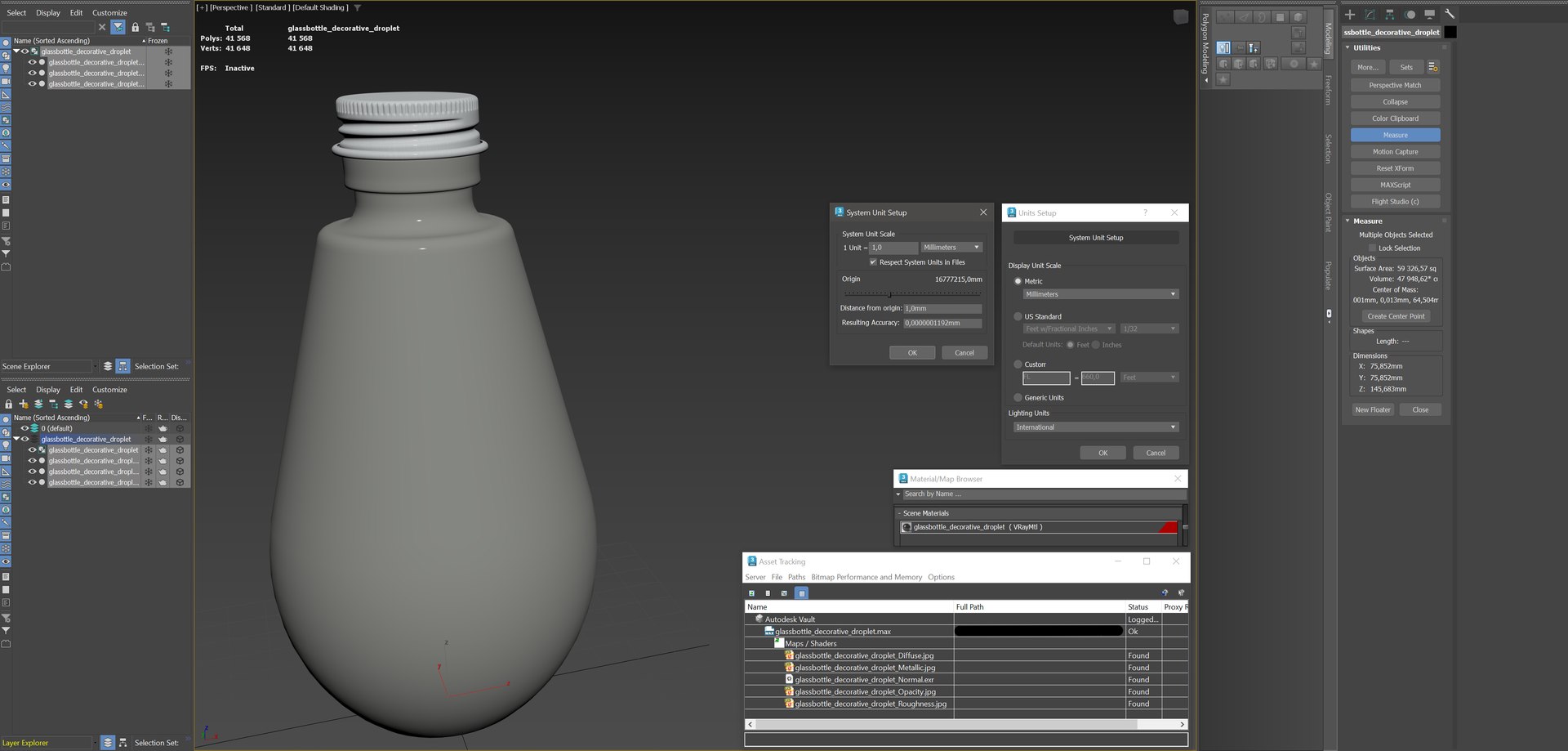Click the Create New Layer icon

click(x=24, y=404)
